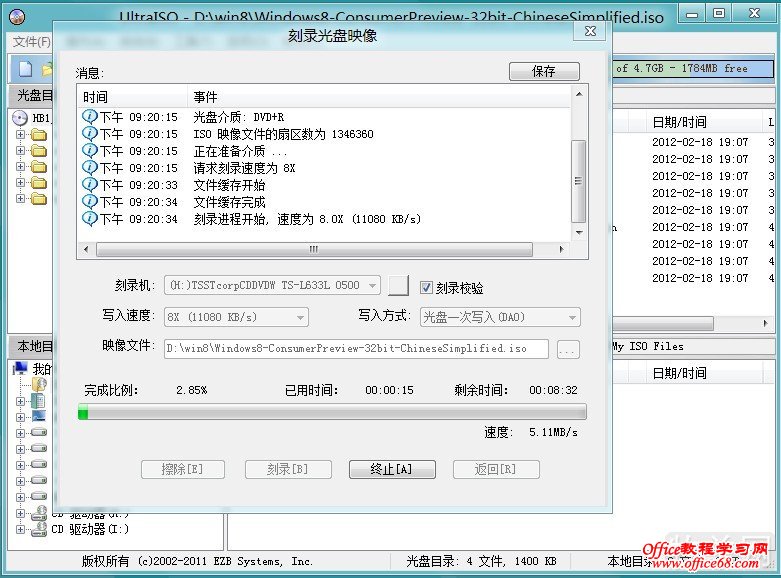Maximize the UltraISO main window
The height and width of the screenshot is (578, 781).
coord(719,13)
